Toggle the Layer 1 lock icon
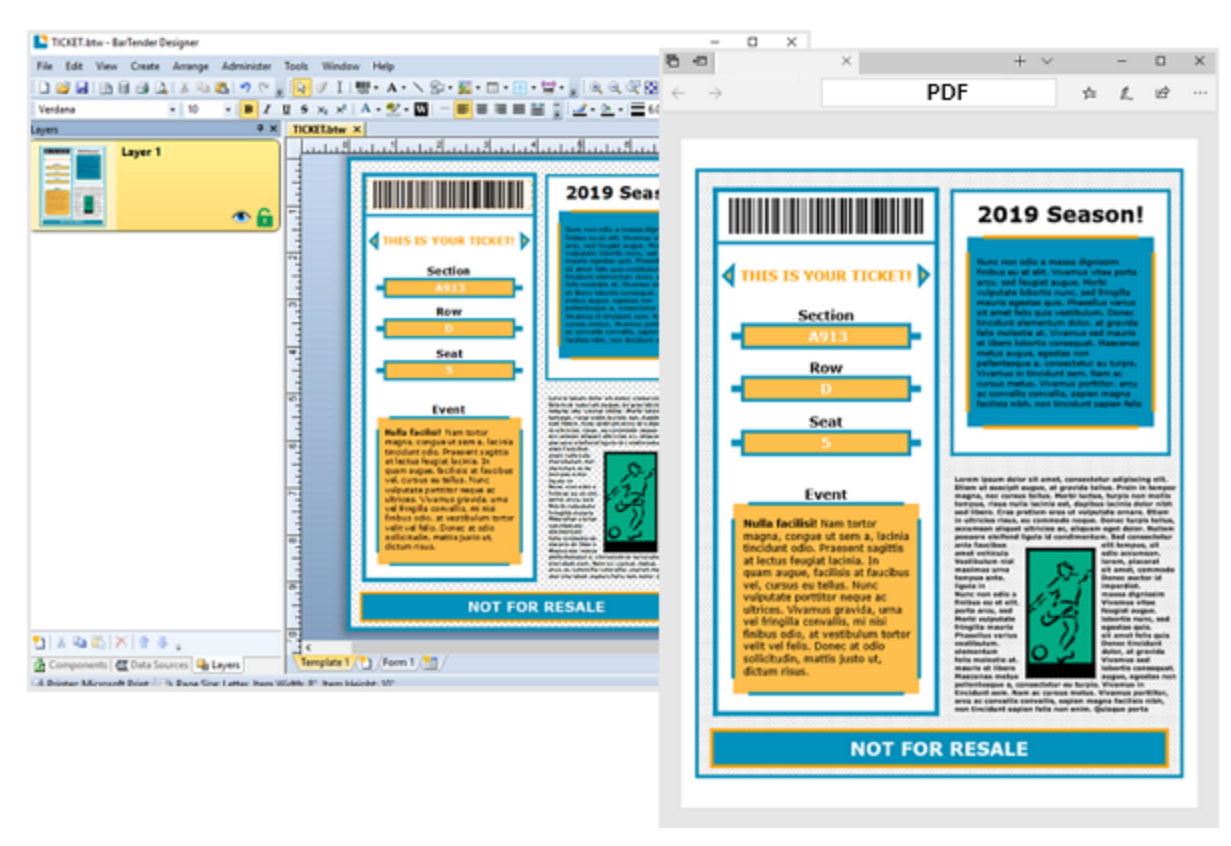Image resolution: width=1231 pixels, height=846 pixels. coord(264,216)
